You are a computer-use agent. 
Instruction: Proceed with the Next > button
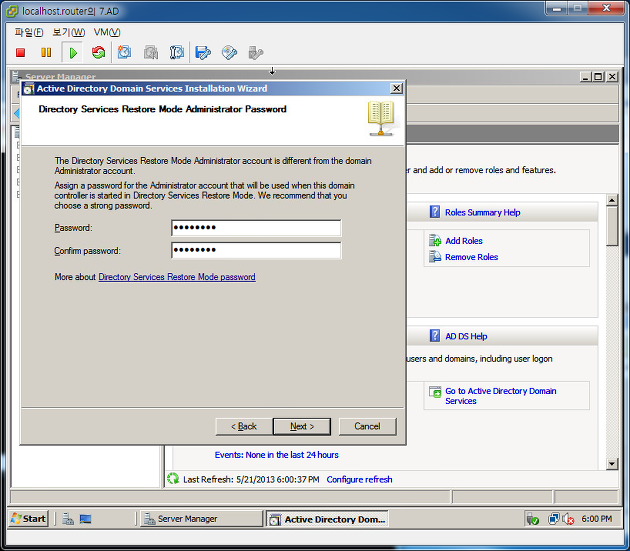pos(302,426)
